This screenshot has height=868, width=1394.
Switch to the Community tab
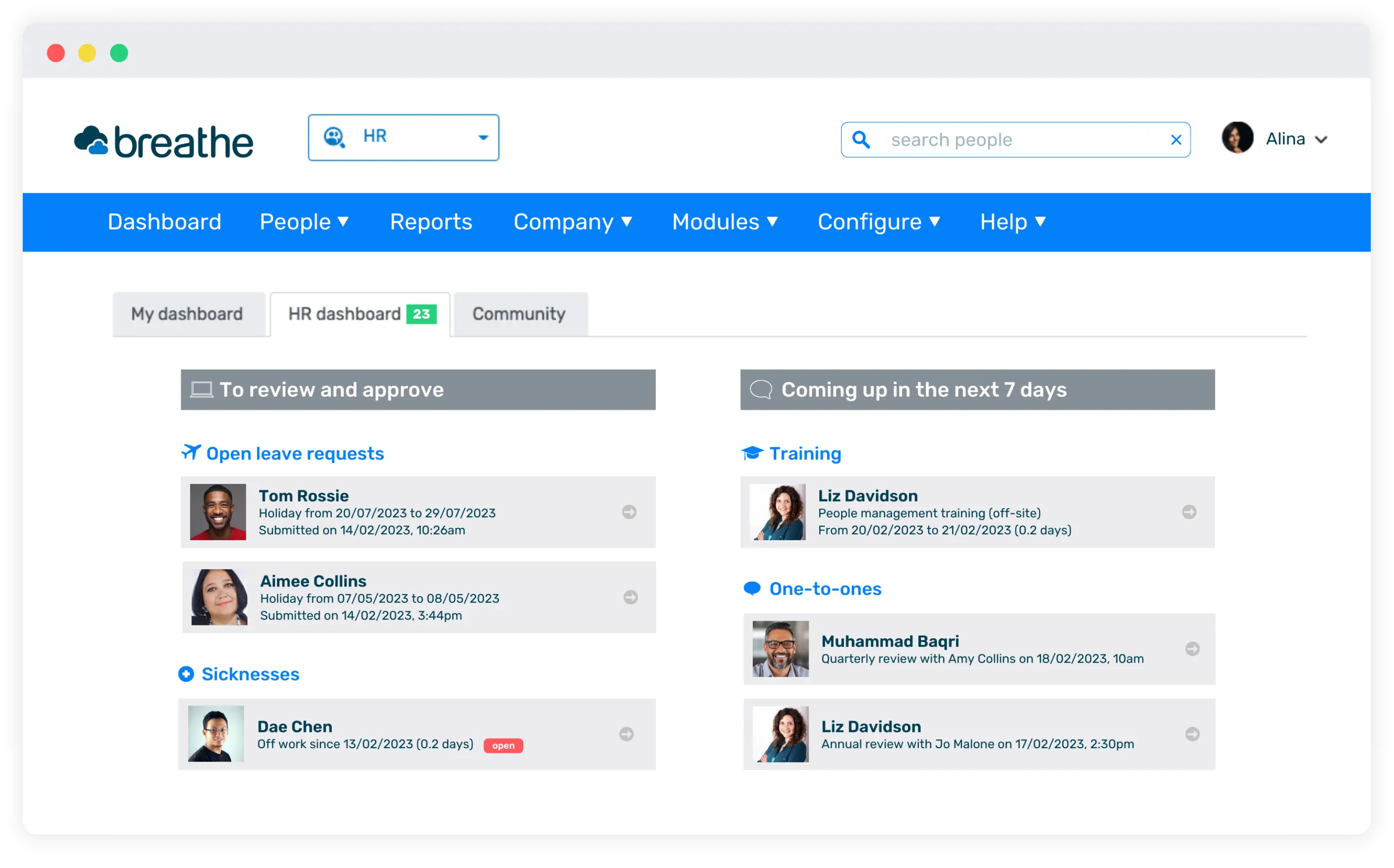coord(519,313)
